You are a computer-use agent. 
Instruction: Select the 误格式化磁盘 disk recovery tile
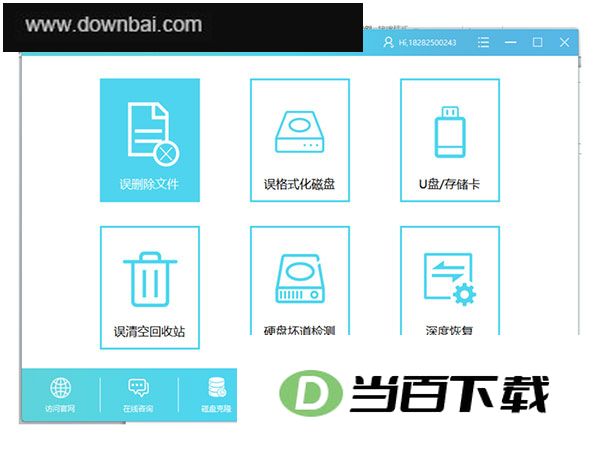coord(300,140)
